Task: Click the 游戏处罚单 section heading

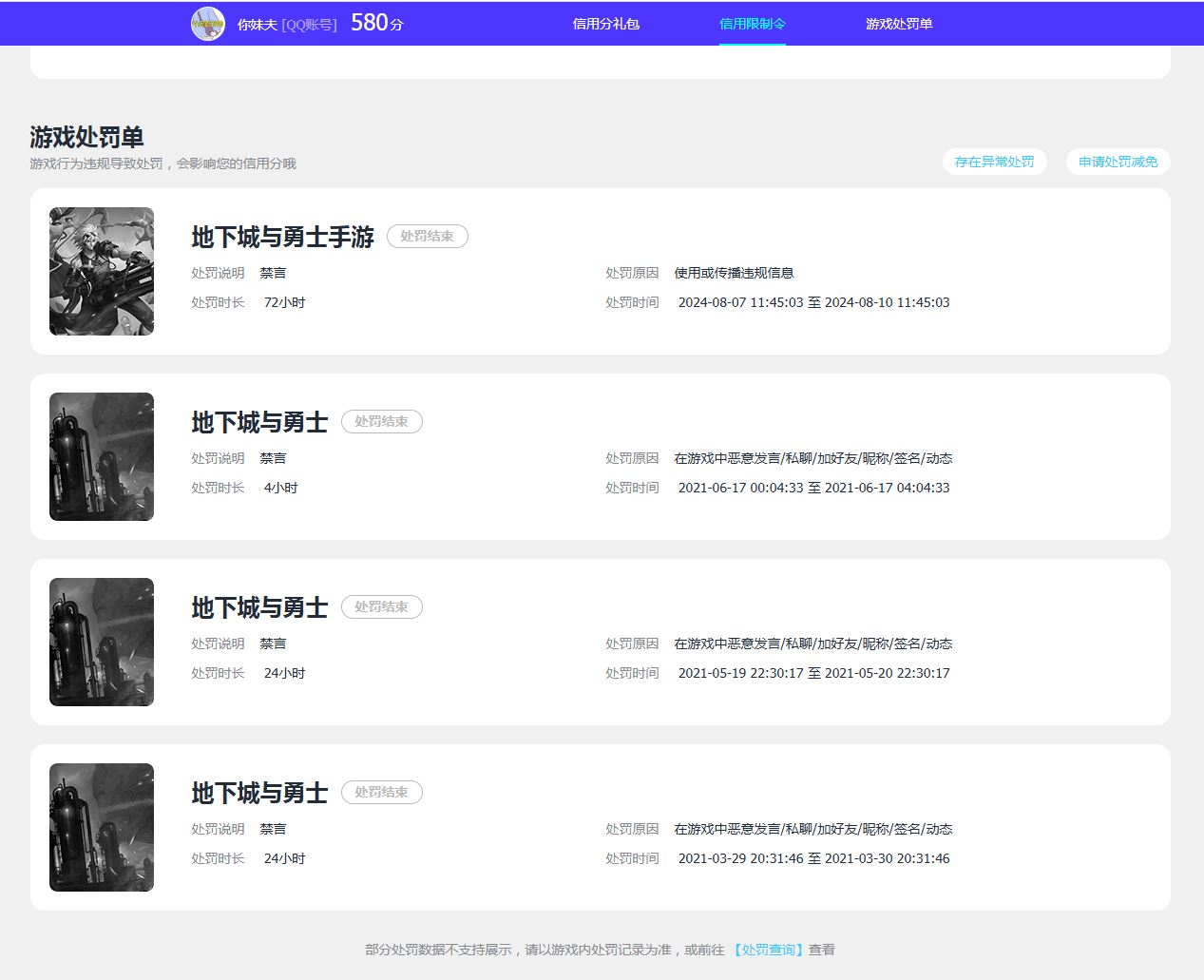Action: coord(86,137)
